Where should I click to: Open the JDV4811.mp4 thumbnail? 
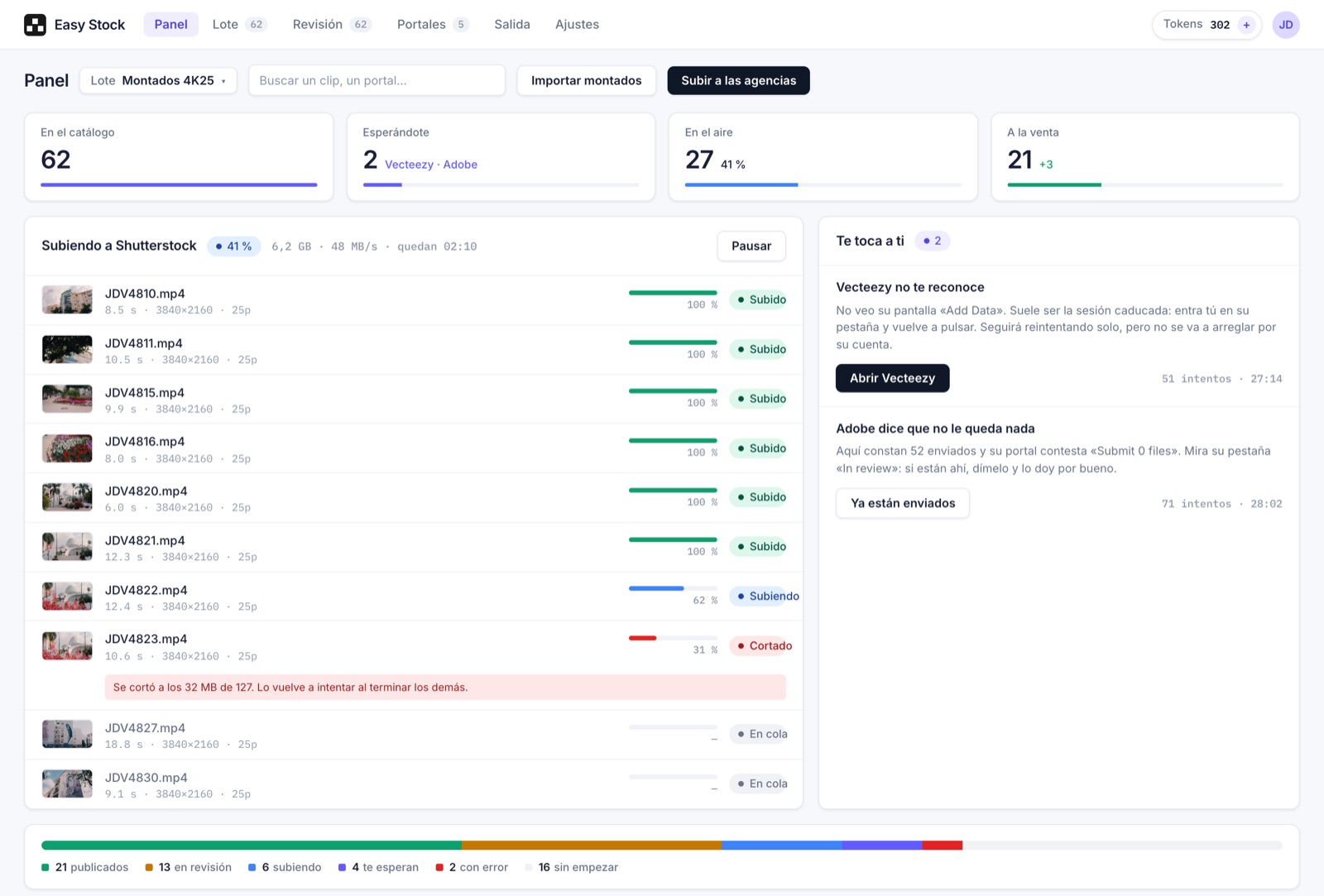tap(67, 349)
